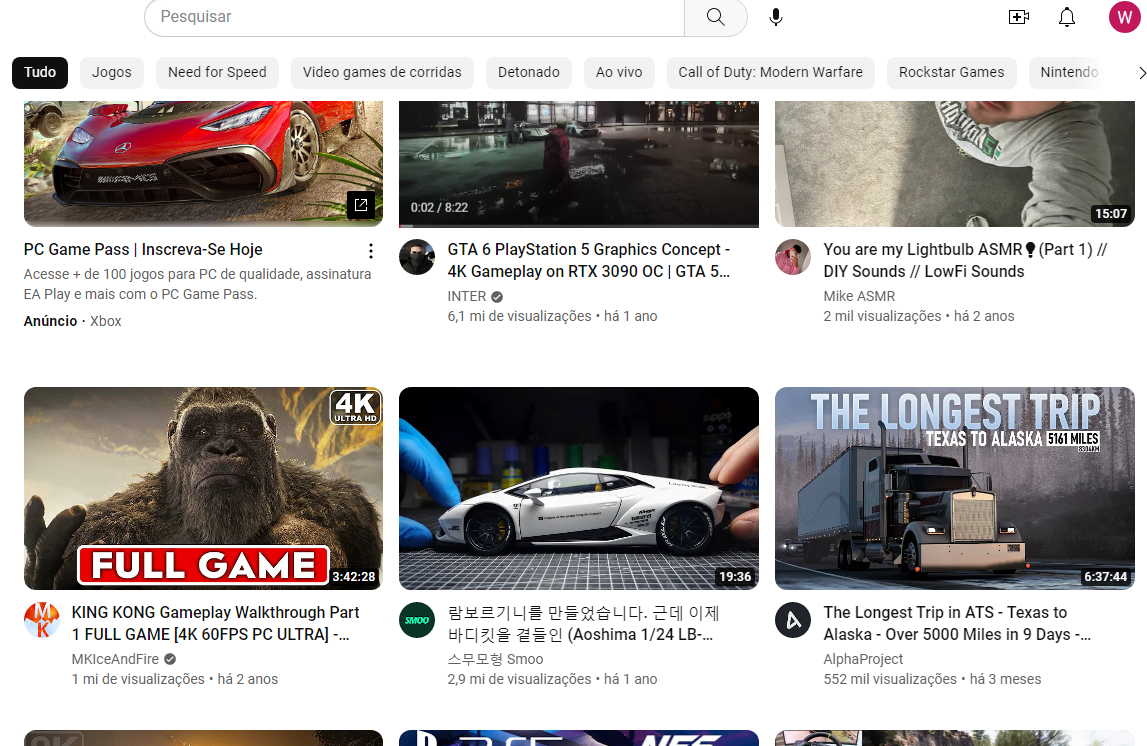The width and height of the screenshot is (1147, 746).
Task: Go to INTER channel name link
Action: pyautogui.click(x=467, y=296)
